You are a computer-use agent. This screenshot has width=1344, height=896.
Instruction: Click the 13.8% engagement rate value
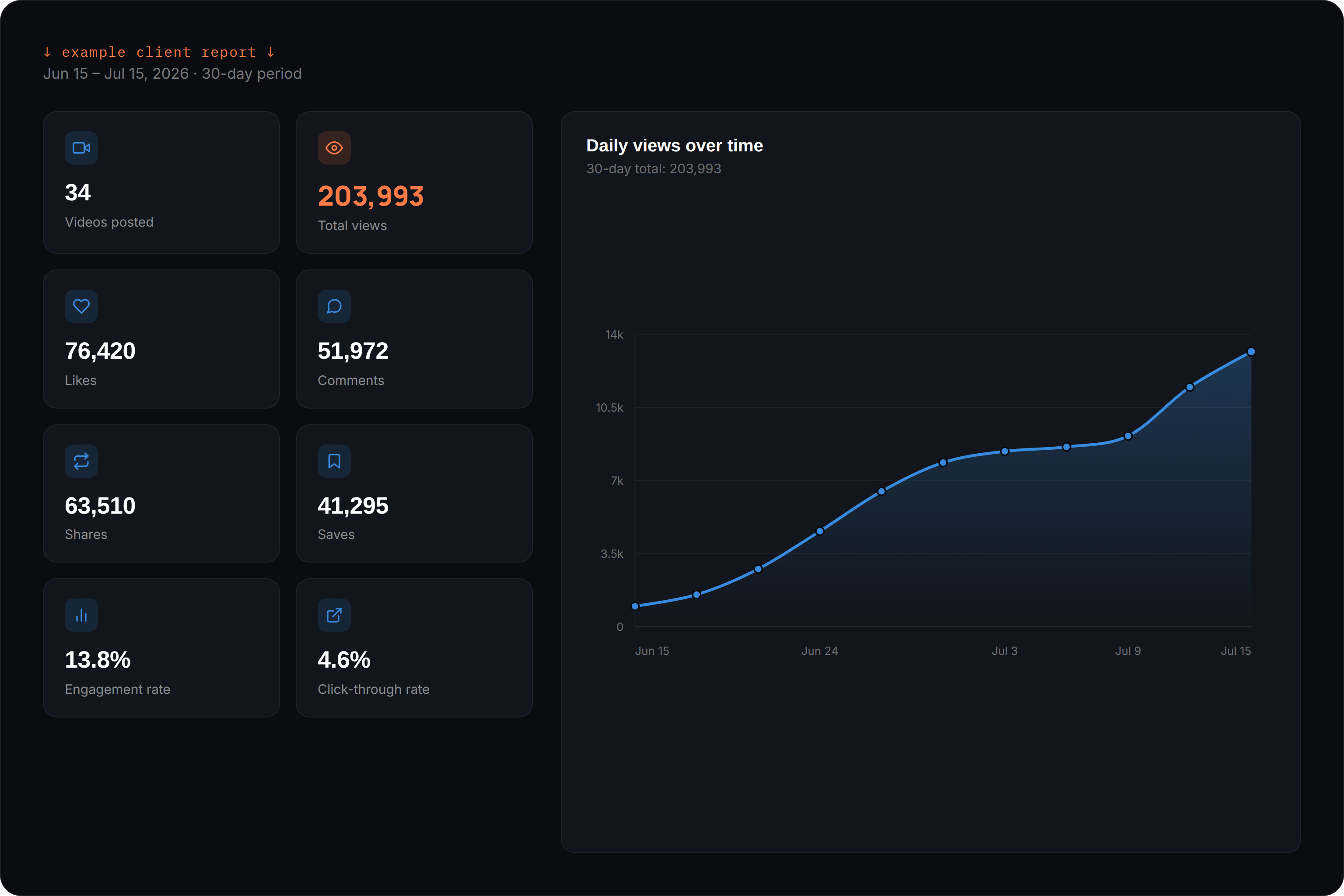click(98, 660)
